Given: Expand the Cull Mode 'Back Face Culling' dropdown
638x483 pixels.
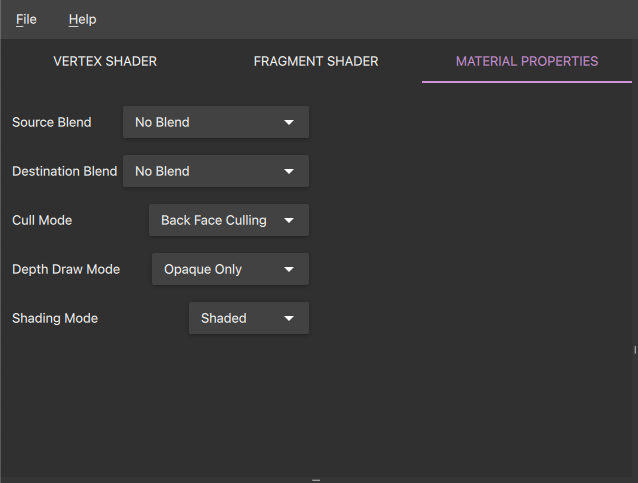Looking at the screenshot, I should click(228, 220).
